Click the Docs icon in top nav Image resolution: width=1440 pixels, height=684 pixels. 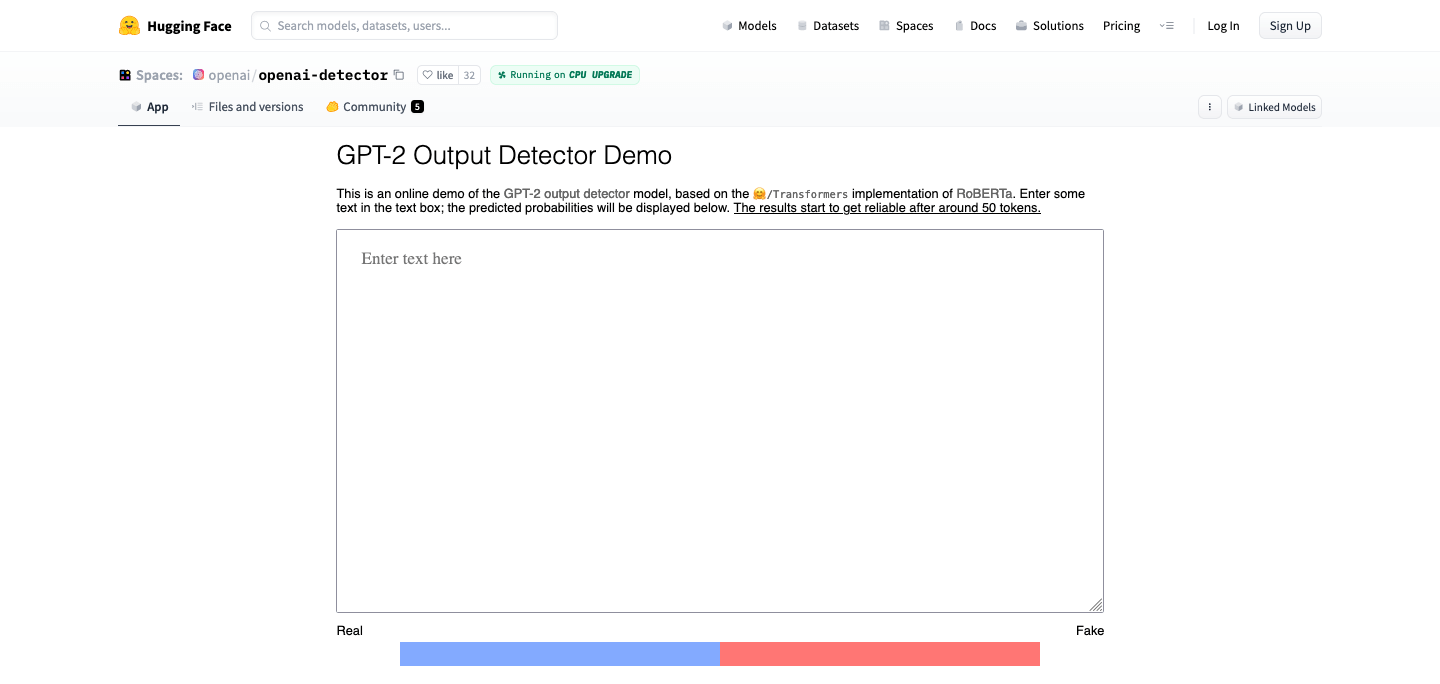(959, 26)
